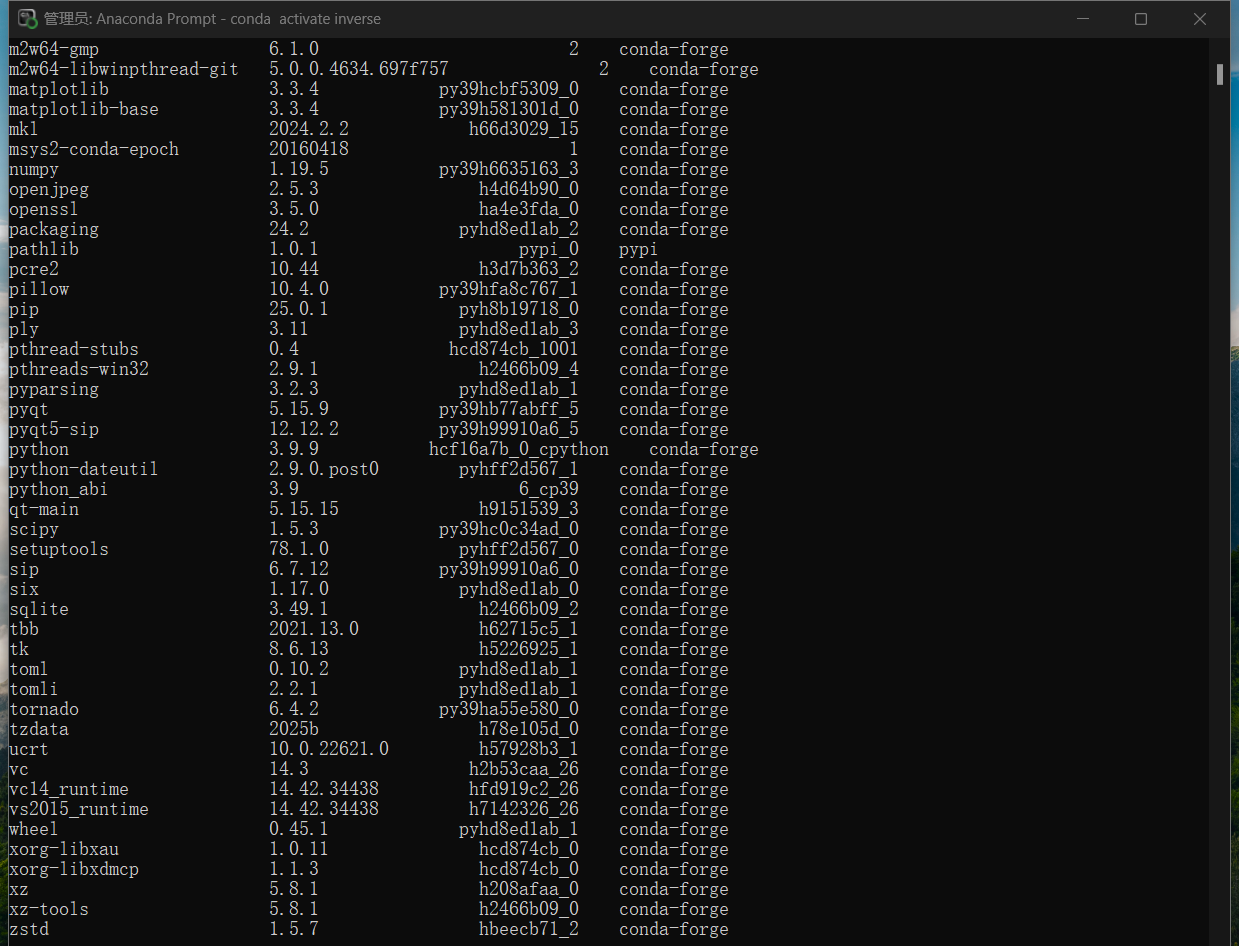Image resolution: width=1239 pixels, height=946 pixels.
Task: Select the 'tzdata' package name
Action: coord(39,729)
